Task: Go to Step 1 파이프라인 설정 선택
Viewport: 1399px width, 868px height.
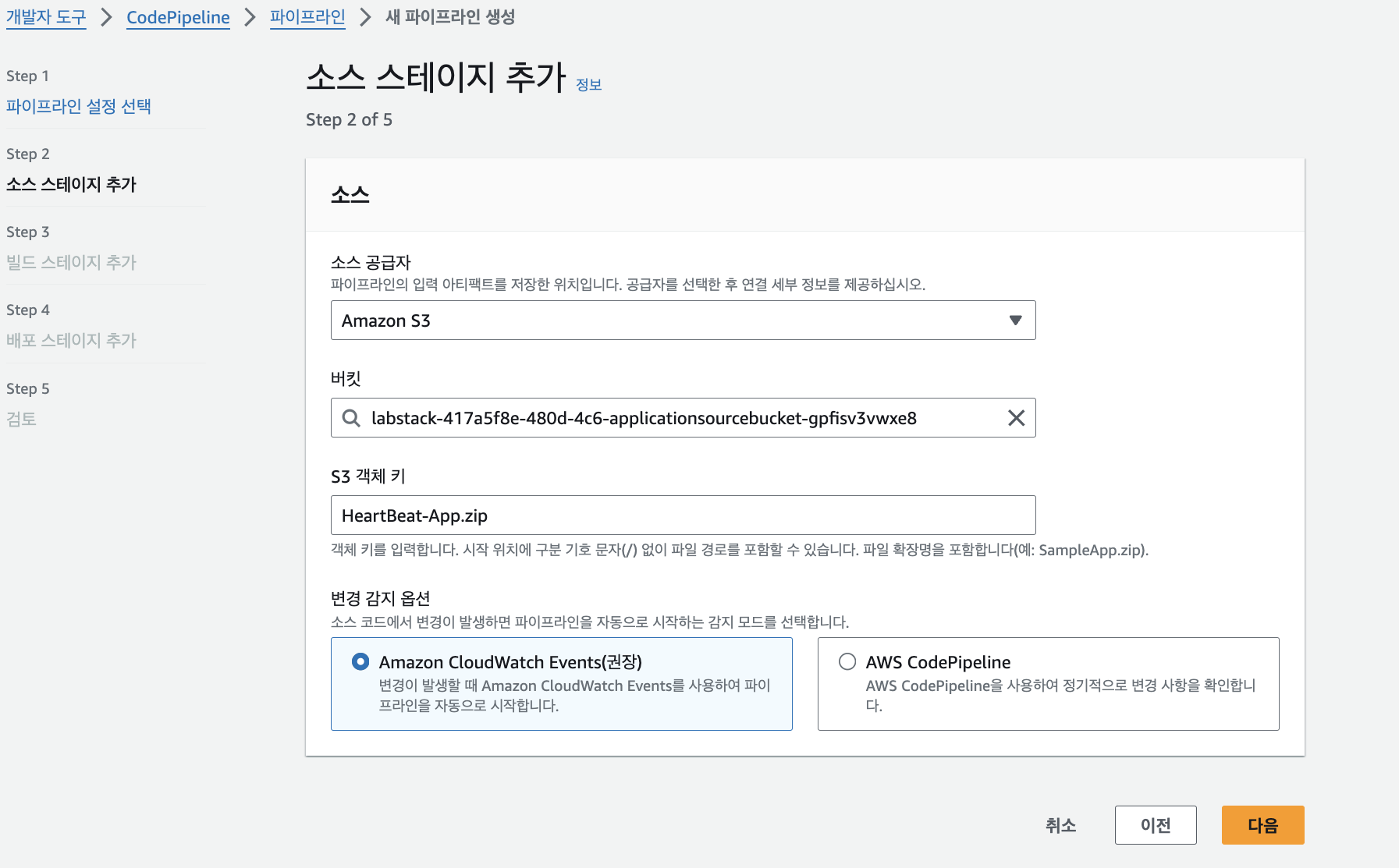Action: click(x=79, y=106)
